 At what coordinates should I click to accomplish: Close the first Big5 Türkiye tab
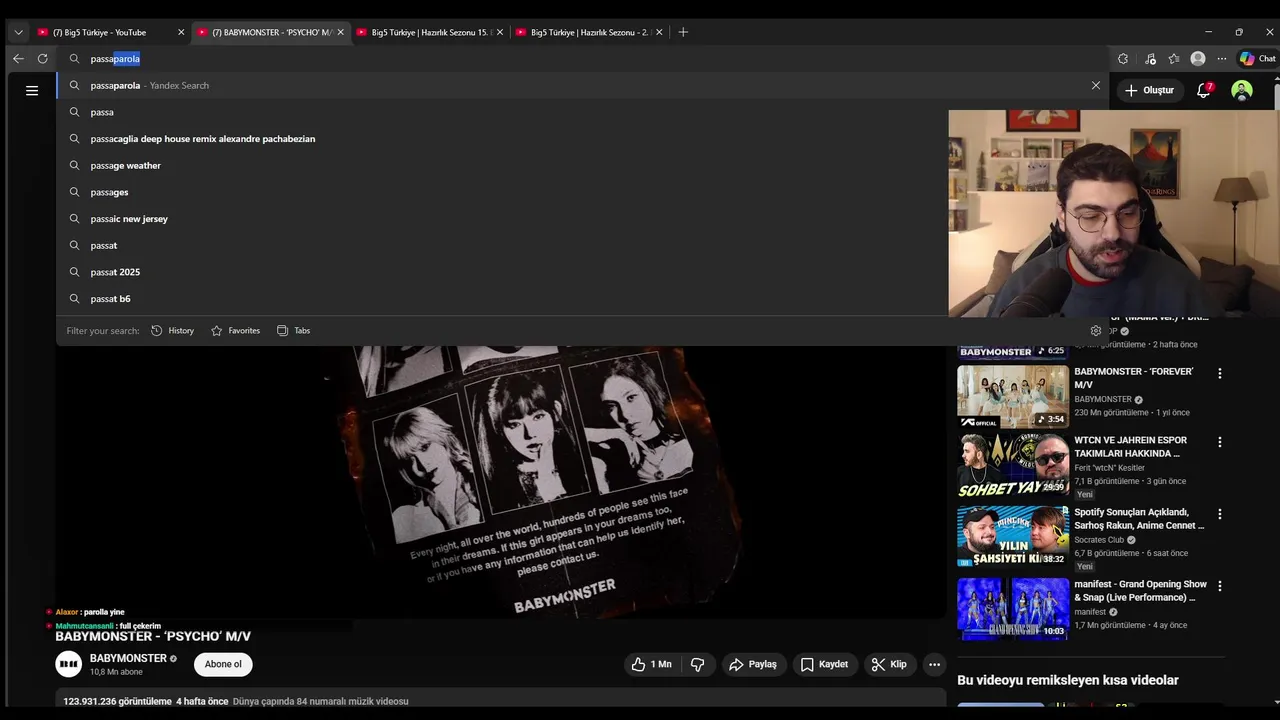point(181,32)
